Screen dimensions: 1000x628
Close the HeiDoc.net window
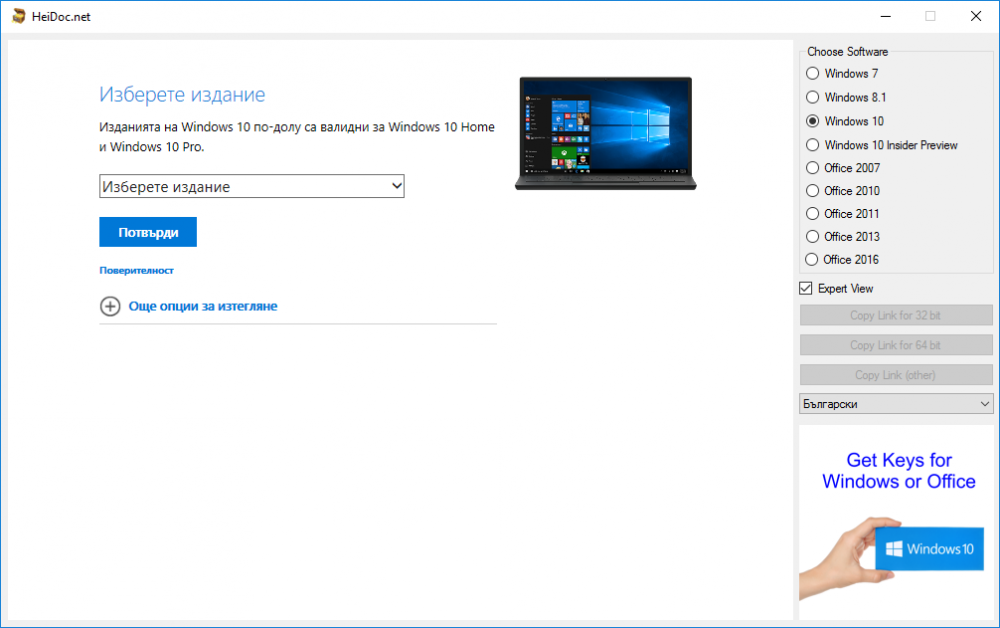click(976, 16)
